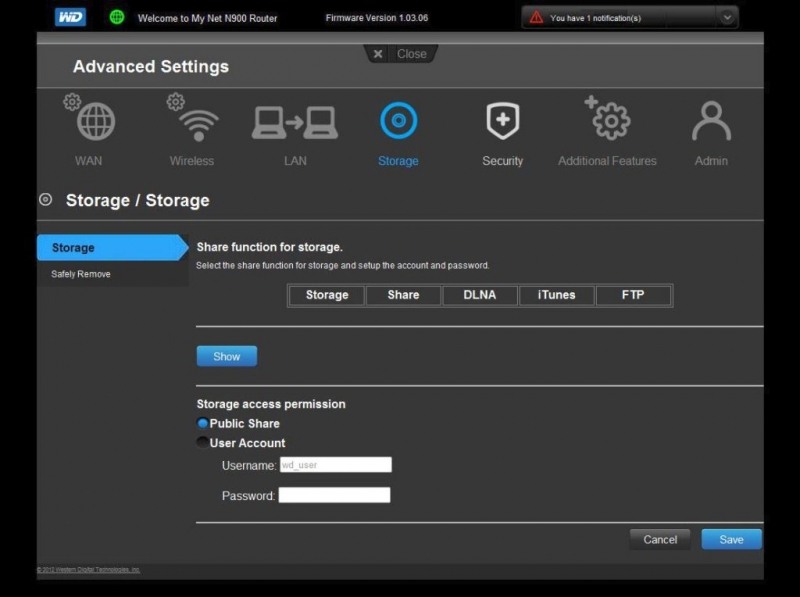Image resolution: width=800 pixels, height=597 pixels.
Task: Click the Password input field
Action: [x=335, y=495]
